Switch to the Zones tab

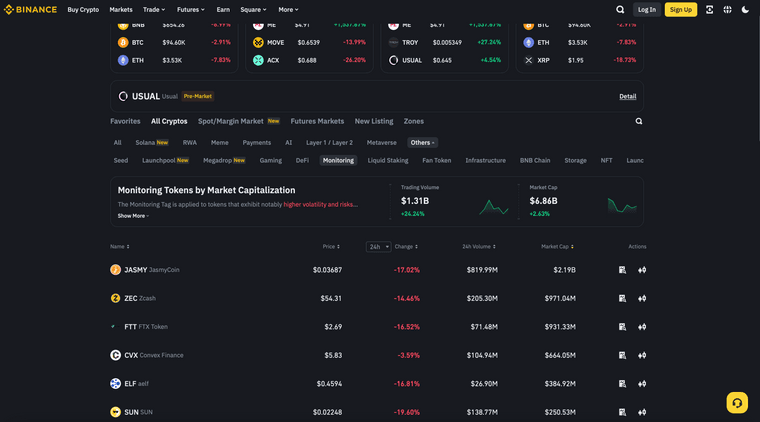(x=413, y=121)
